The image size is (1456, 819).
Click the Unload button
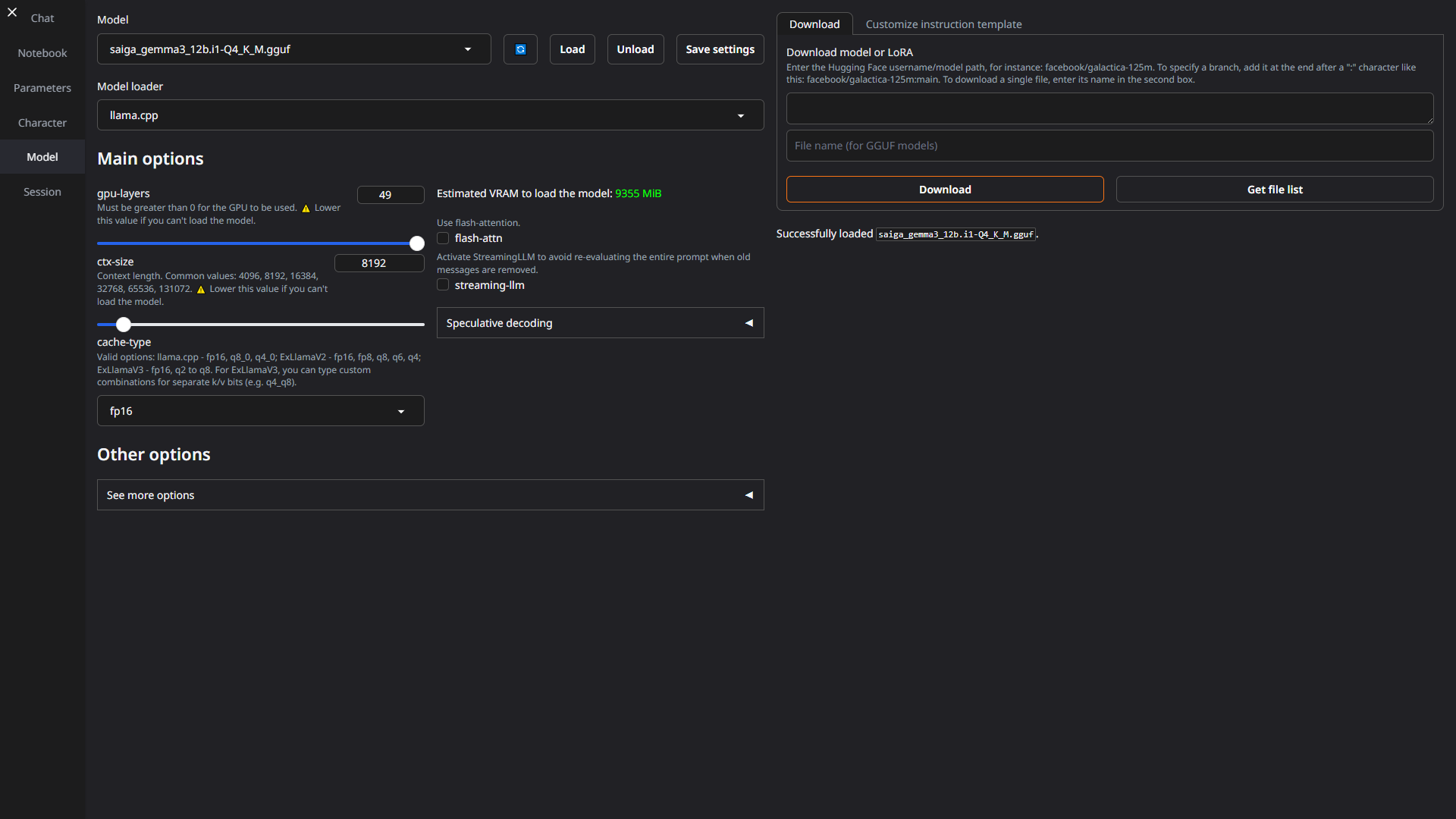pyautogui.click(x=635, y=49)
